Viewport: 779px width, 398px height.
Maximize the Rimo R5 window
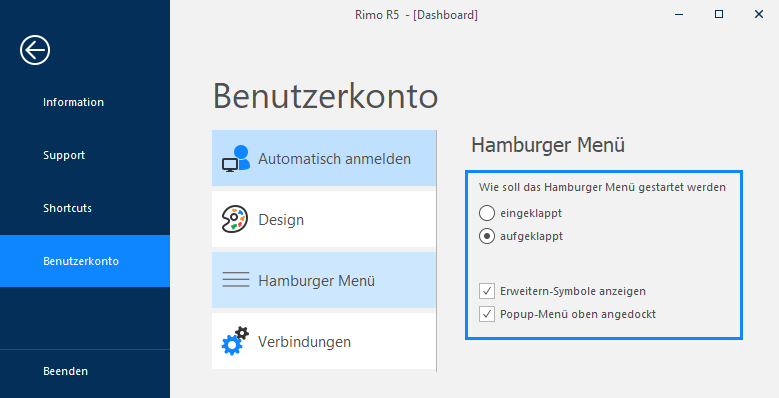coord(719,14)
